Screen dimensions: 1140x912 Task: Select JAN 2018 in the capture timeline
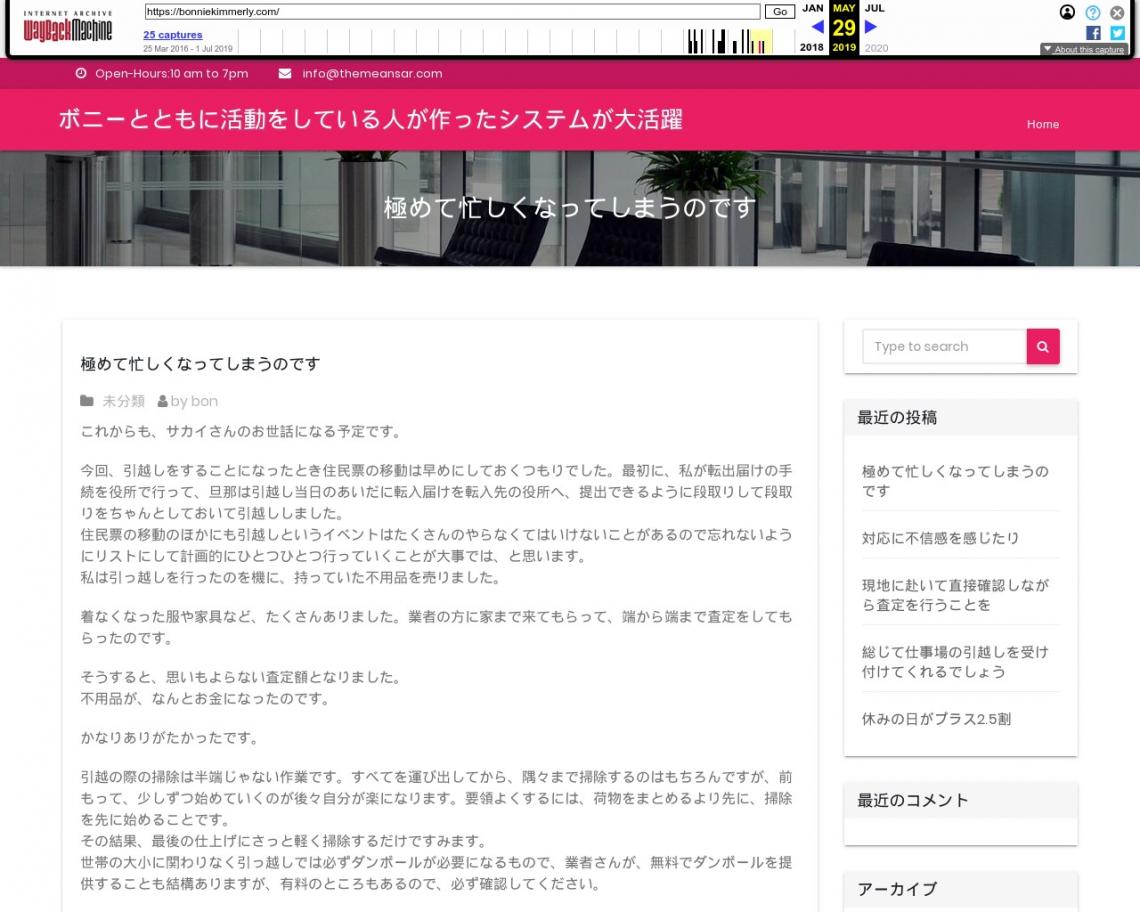812,28
